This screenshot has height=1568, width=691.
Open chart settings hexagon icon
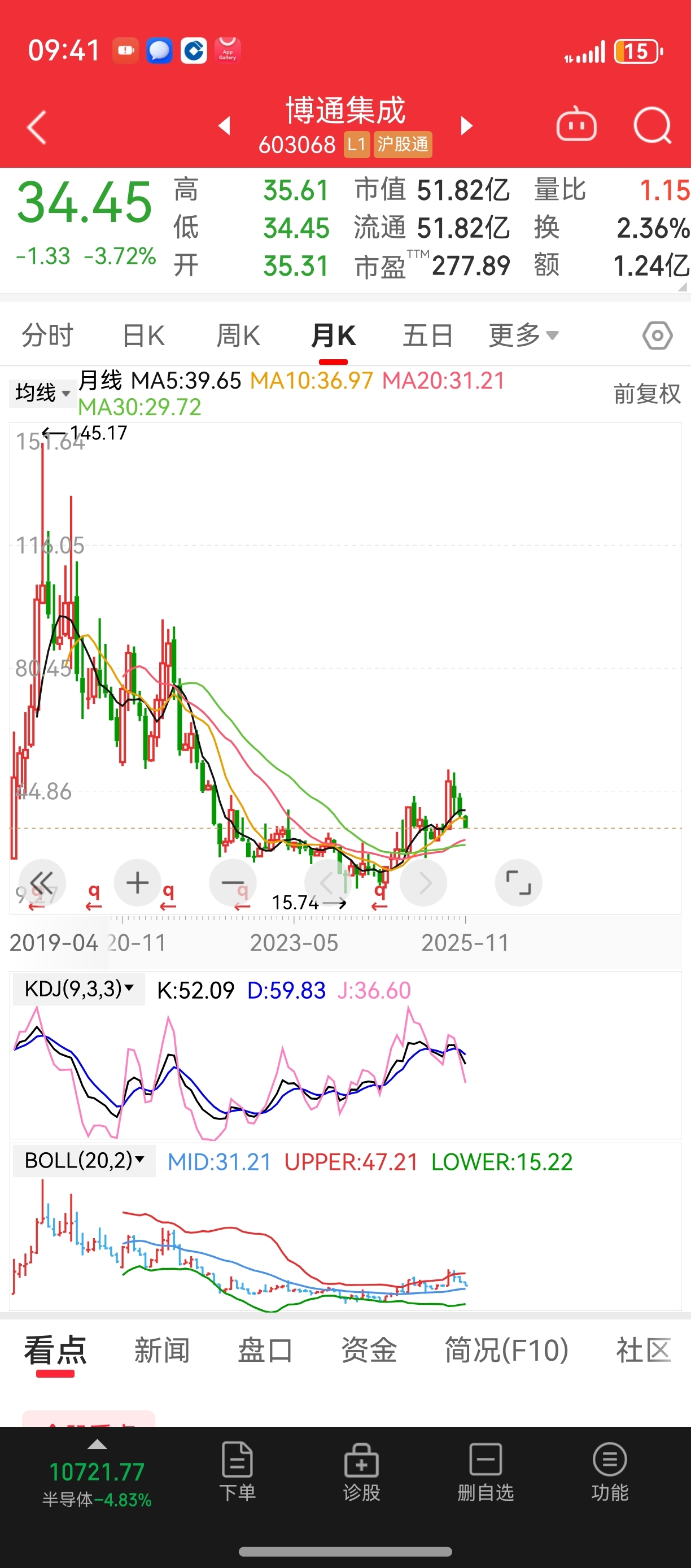click(658, 336)
